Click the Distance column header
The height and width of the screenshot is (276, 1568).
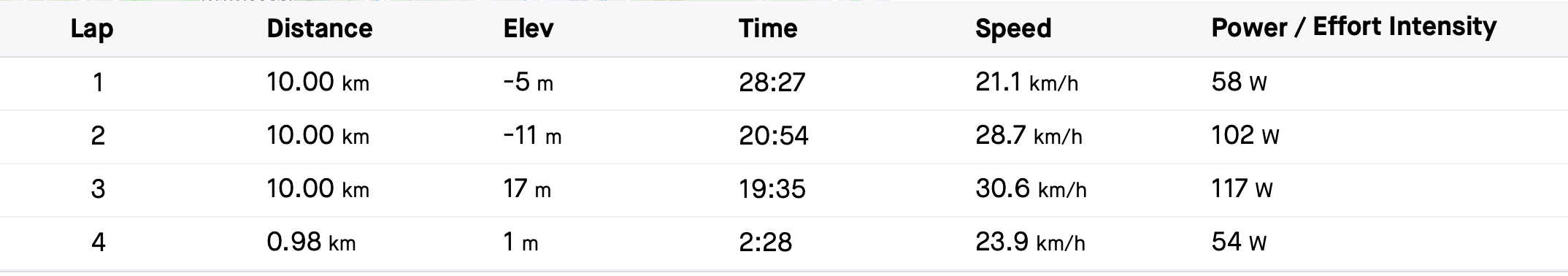[x=320, y=28]
